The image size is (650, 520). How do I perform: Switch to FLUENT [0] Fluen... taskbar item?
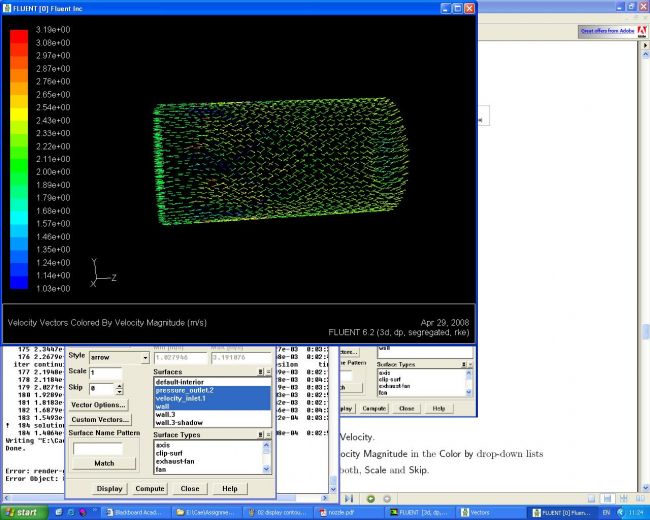[x=562, y=513]
